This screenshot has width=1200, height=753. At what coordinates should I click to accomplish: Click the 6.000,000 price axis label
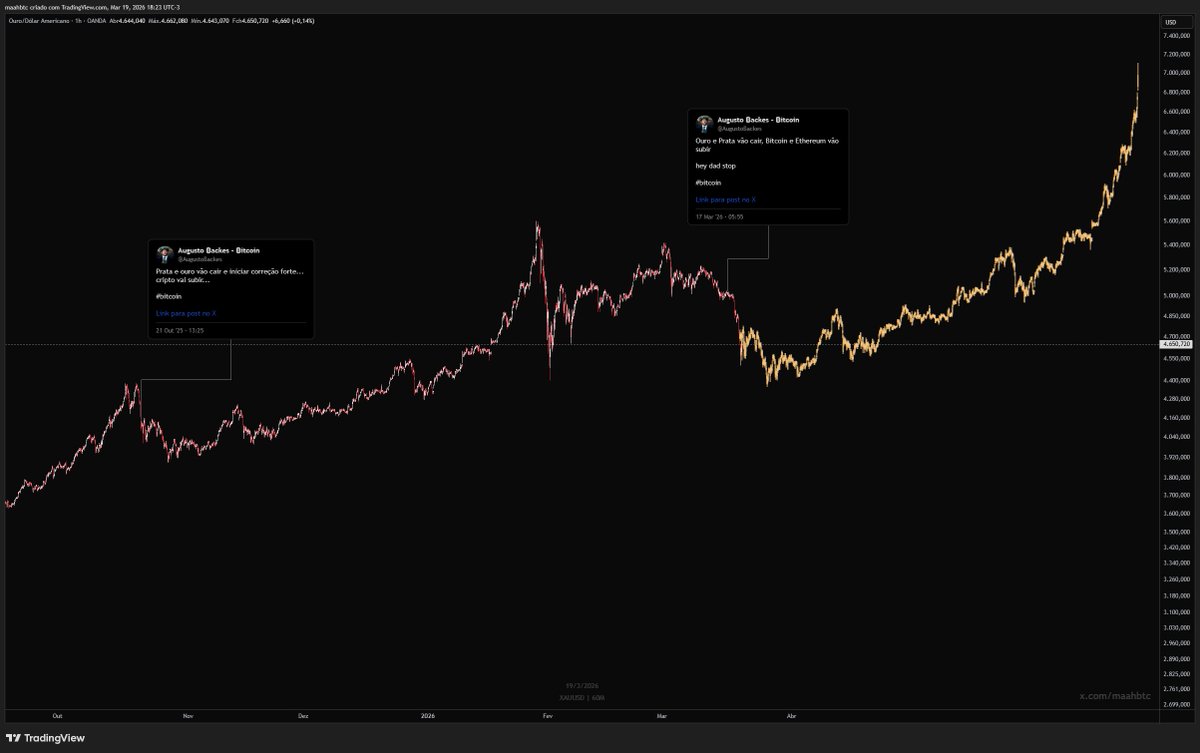tap(1175, 175)
